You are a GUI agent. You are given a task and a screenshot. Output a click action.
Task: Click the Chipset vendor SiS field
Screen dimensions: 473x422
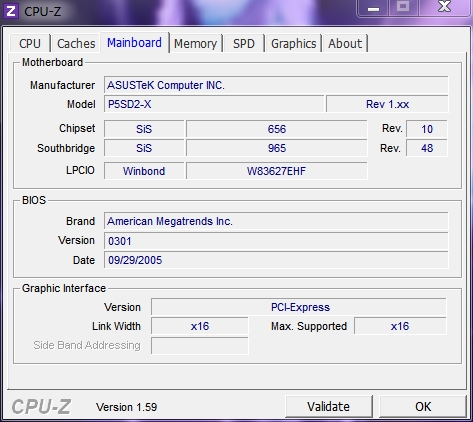coord(144,129)
